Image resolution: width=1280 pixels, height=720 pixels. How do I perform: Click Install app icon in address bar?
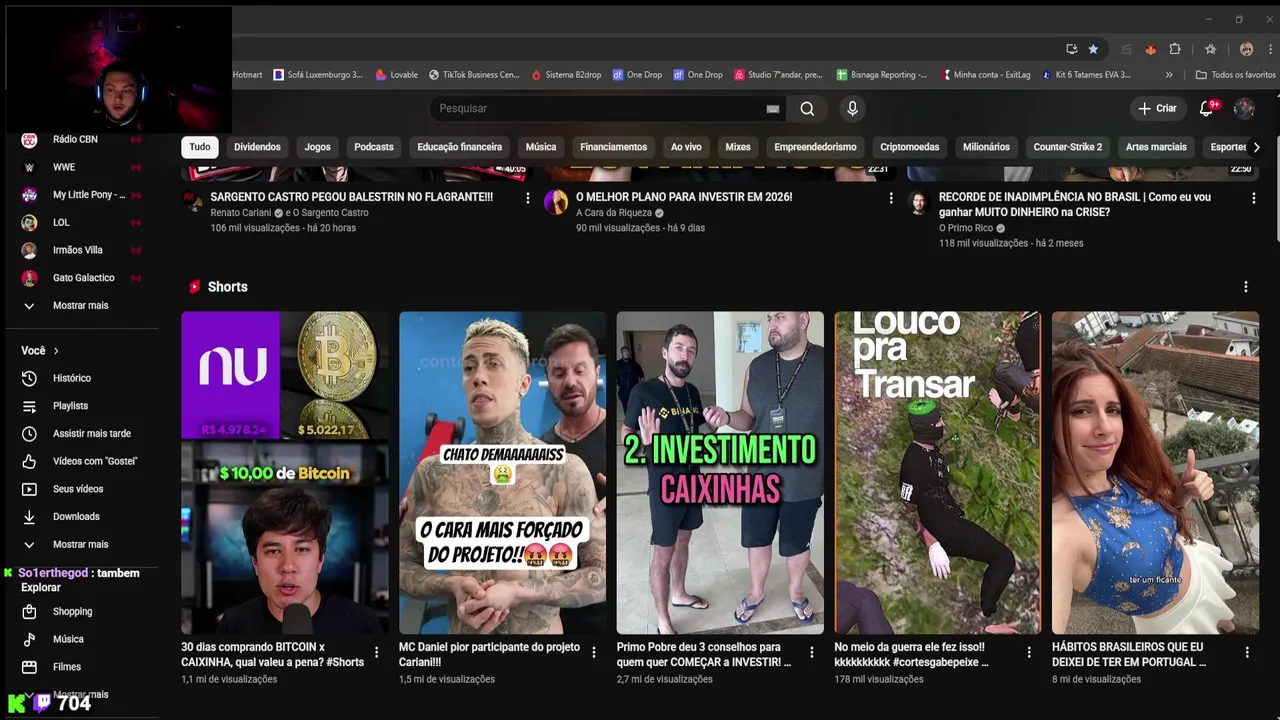pyautogui.click(x=1071, y=49)
